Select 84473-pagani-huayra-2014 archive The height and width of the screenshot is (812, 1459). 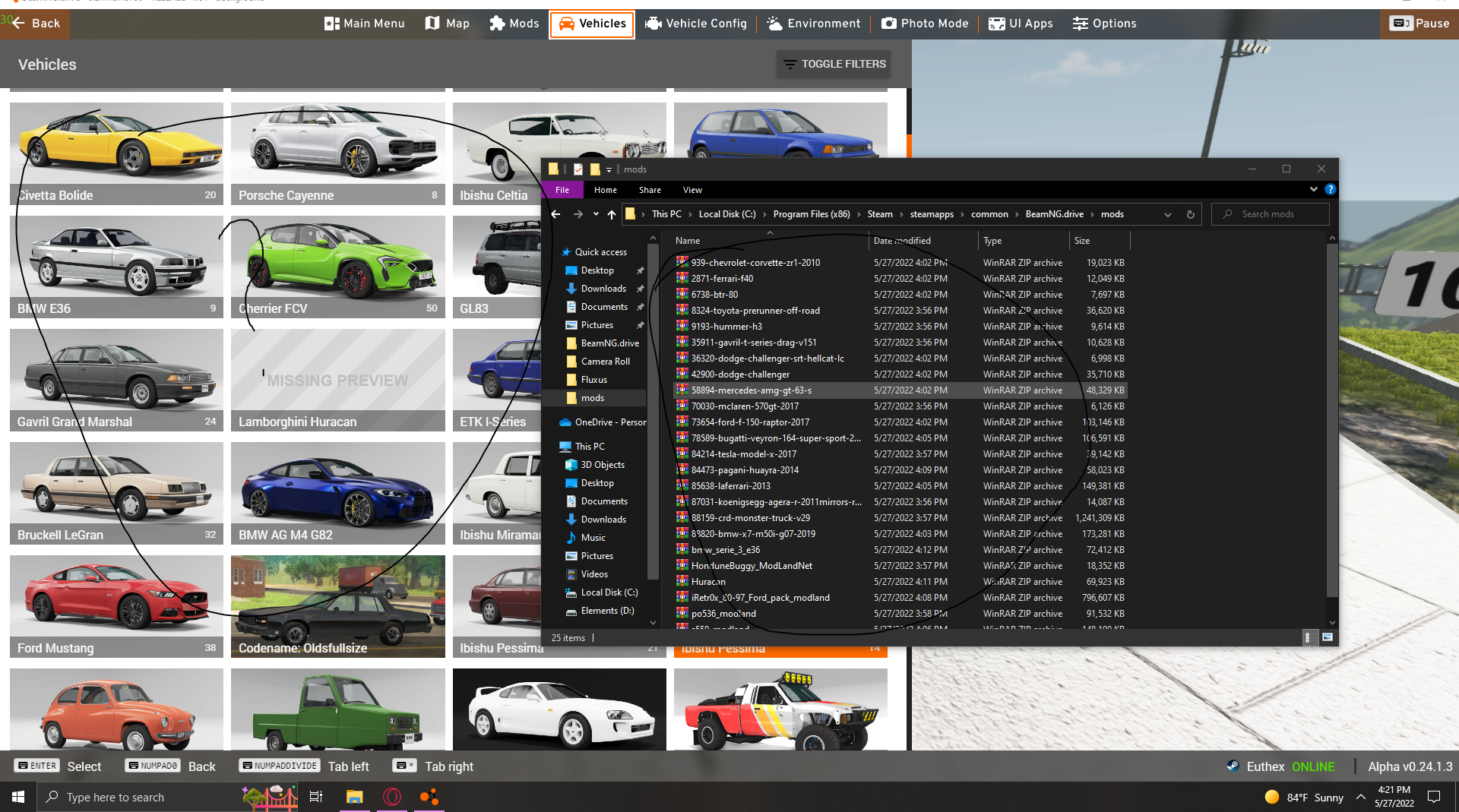coord(900,470)
